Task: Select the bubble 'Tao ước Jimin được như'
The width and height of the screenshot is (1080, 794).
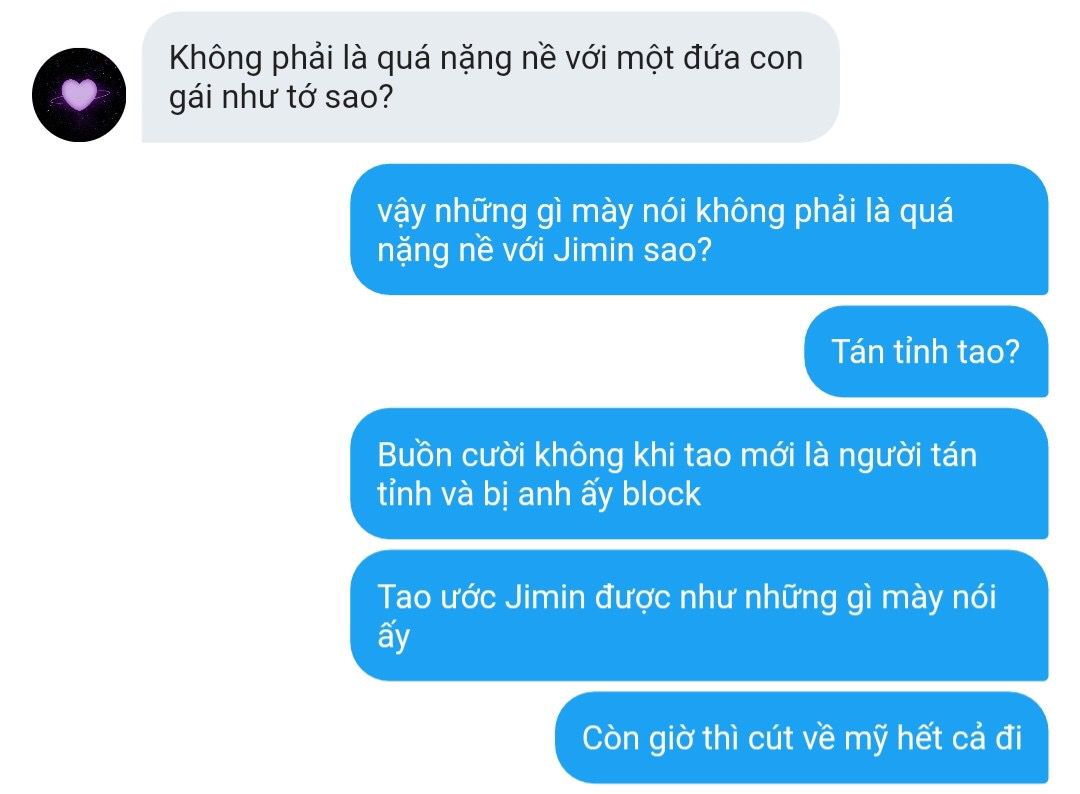Action: [x=699, y=616]
